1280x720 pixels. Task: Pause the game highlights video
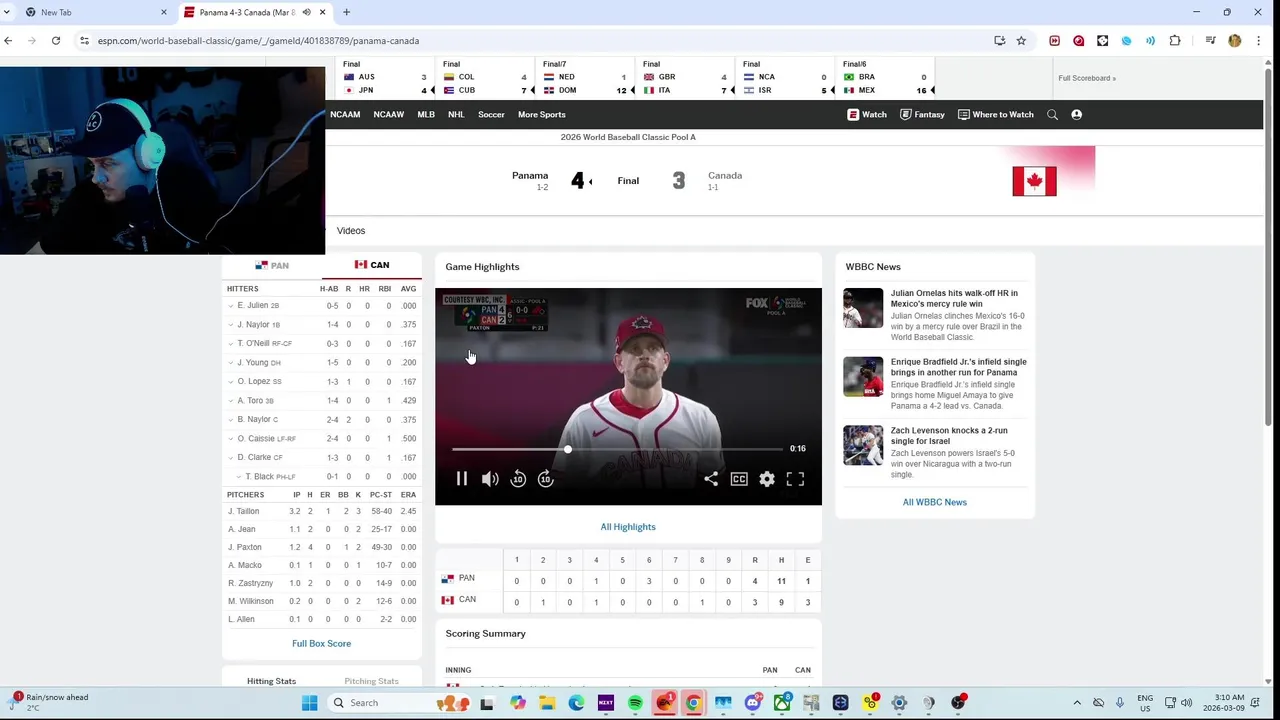coord(461,479)
